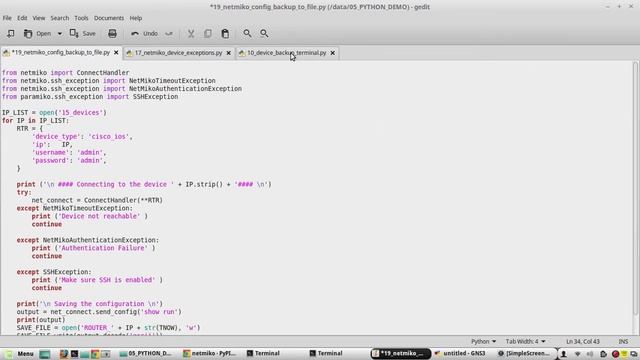The width and height of the screenshot is (640, 360).
Task: Click the Open file toolbar button
Action: (38, 33)
